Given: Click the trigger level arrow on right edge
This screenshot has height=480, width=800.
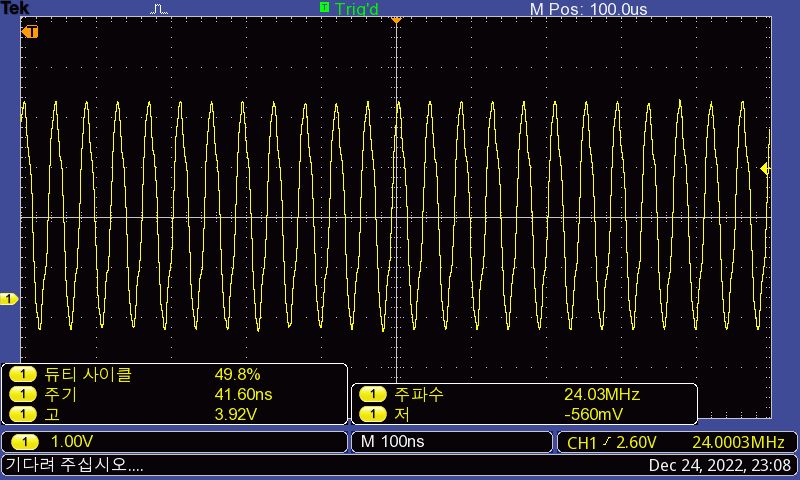Looking at the screenshot, I should click(765, 168).
